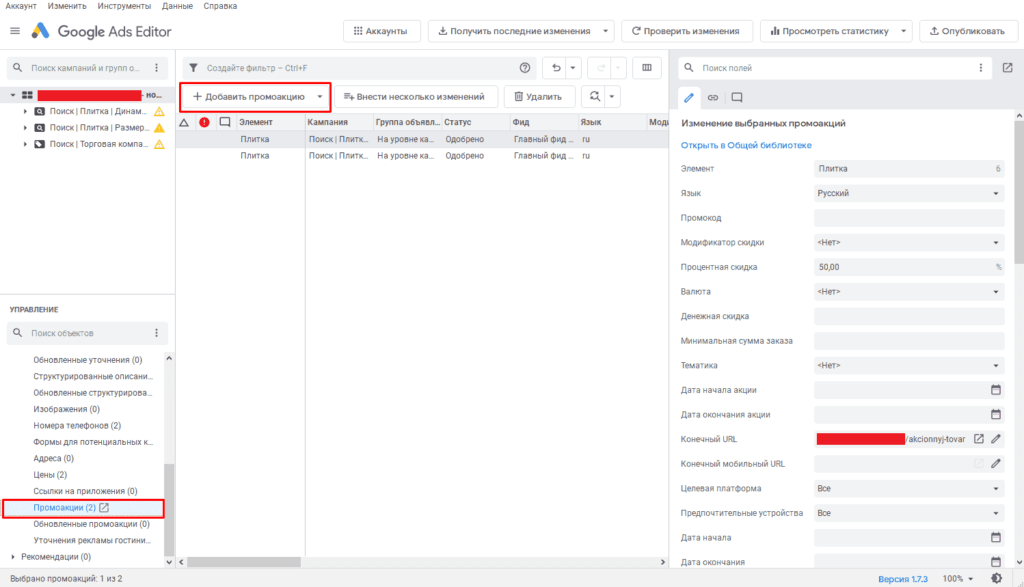Open the settings gear in status bar

pyautogui.click(x=997, y=579)
